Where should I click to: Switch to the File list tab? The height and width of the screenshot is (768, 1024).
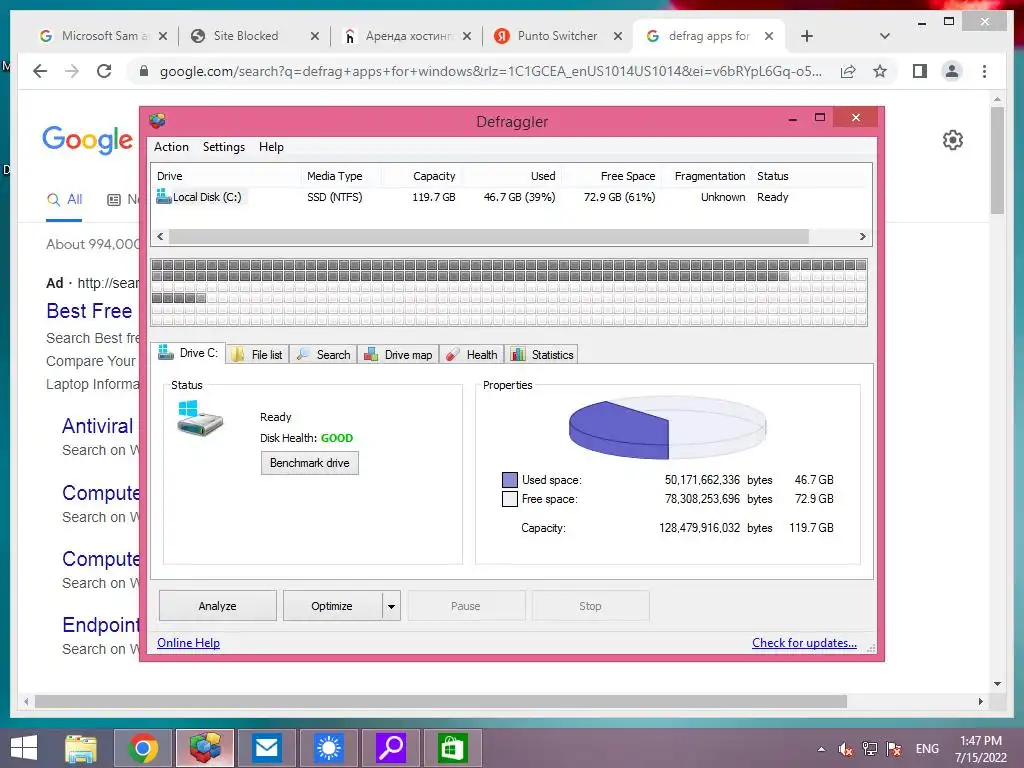[x=258, y=355]
